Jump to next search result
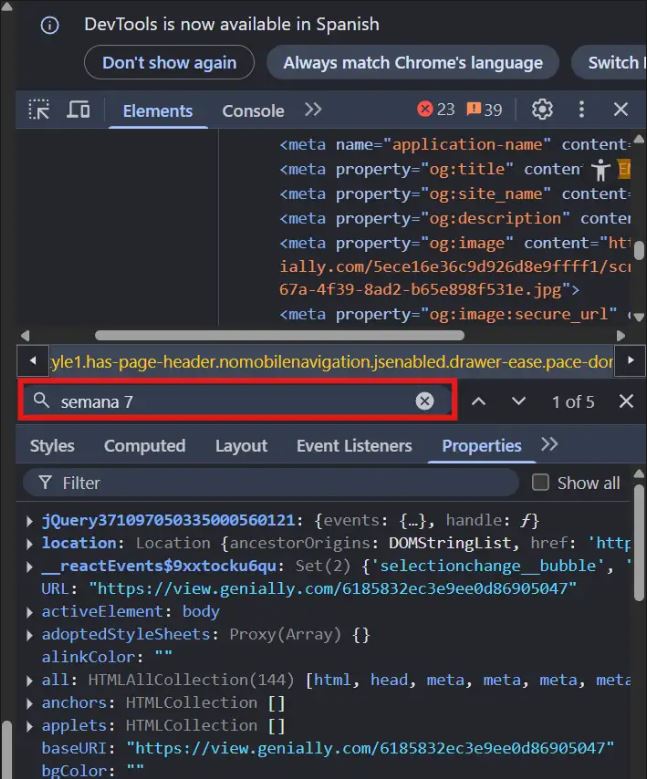 point(518,401)
